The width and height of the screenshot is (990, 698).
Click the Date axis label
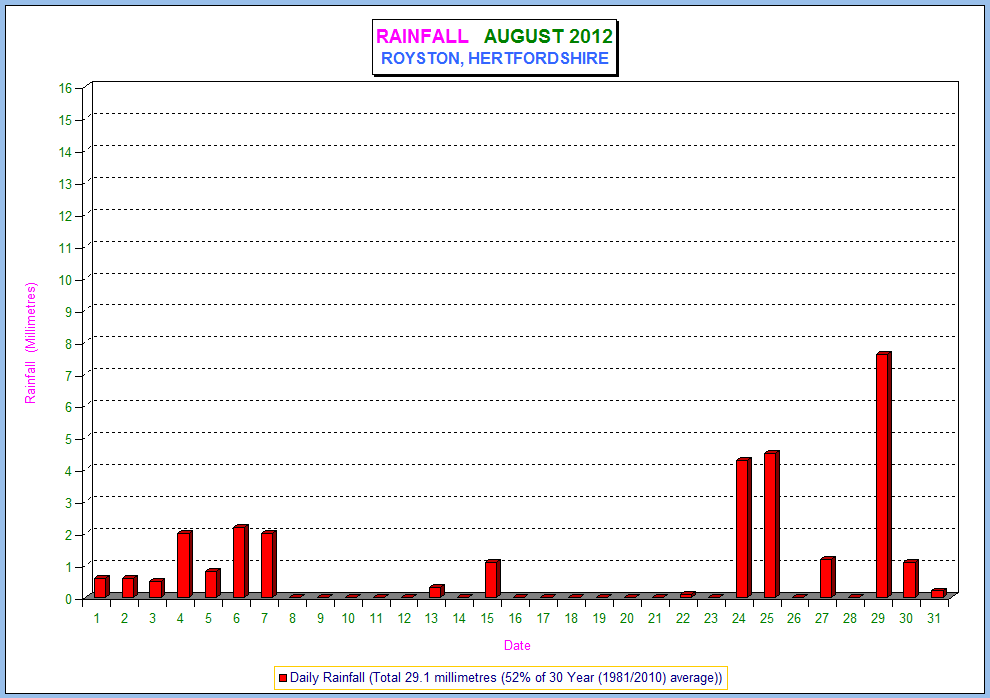click(517, 646)
